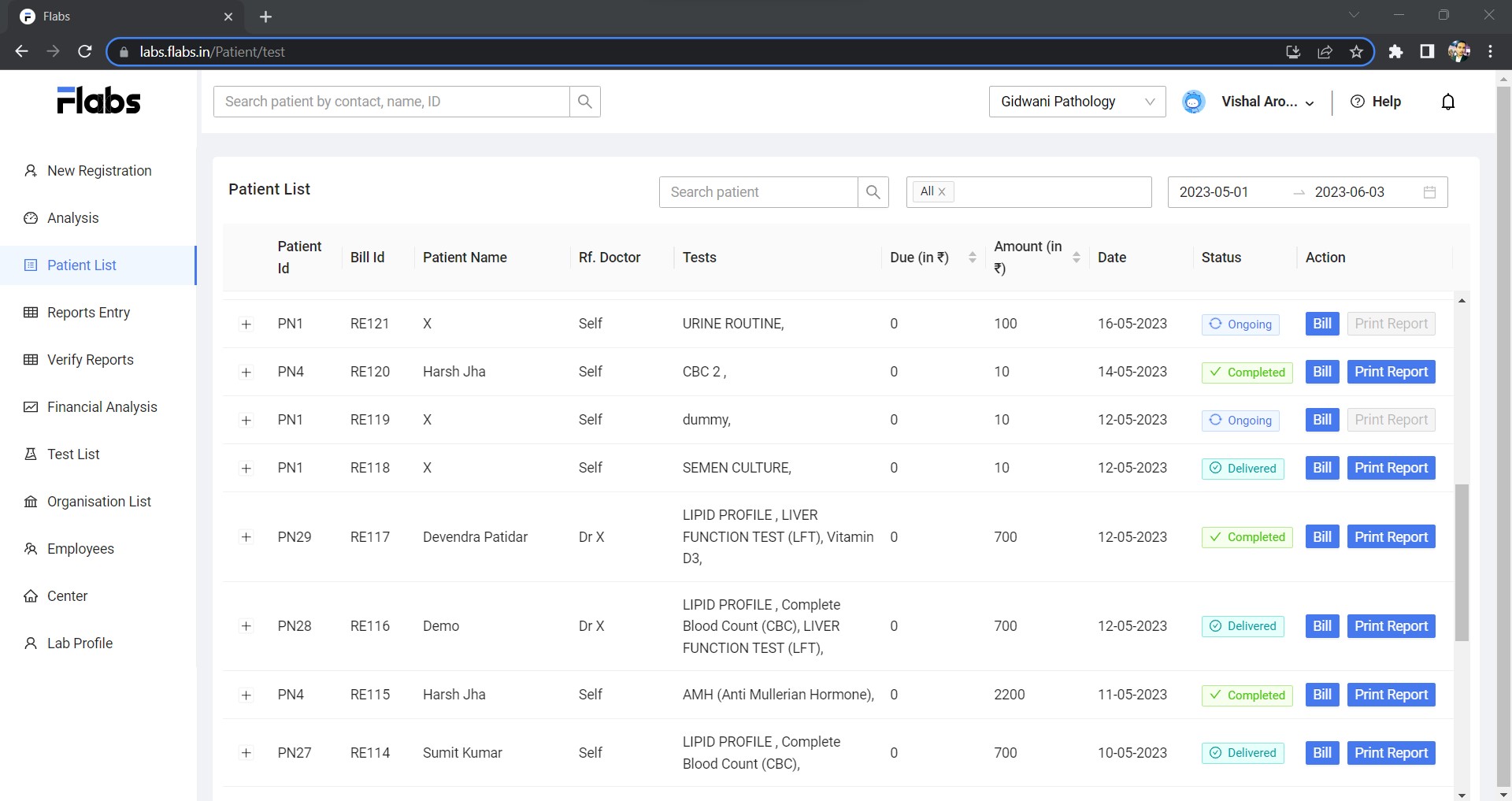
Task: Open the date range picker calendar
Action: [1430, 192]
